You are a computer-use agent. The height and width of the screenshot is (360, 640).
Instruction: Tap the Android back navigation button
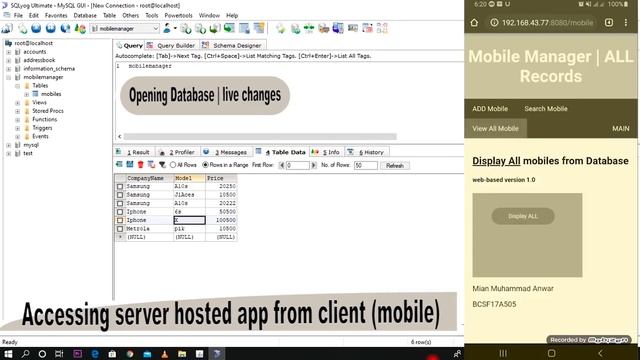tap(600, 353)
